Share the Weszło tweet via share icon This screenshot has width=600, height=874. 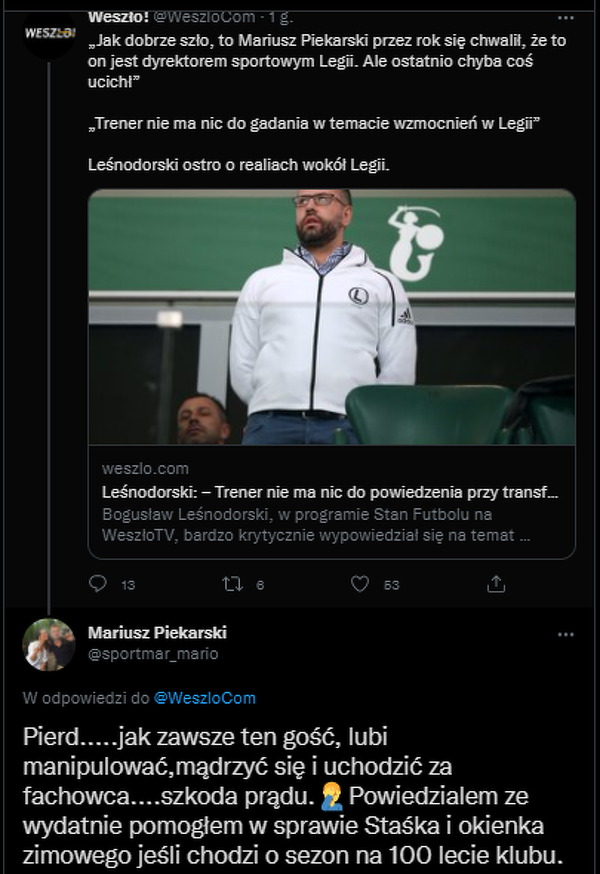495,584
